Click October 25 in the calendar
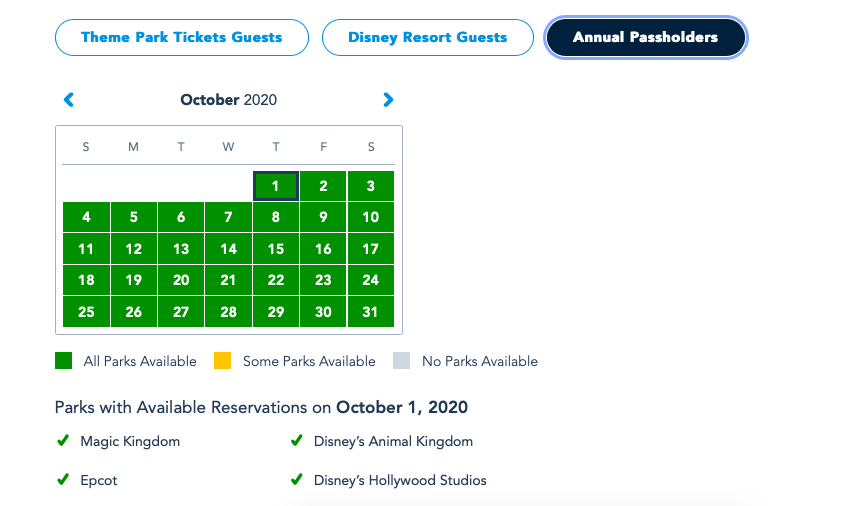845x506 pixels. [x=86, y=311]
